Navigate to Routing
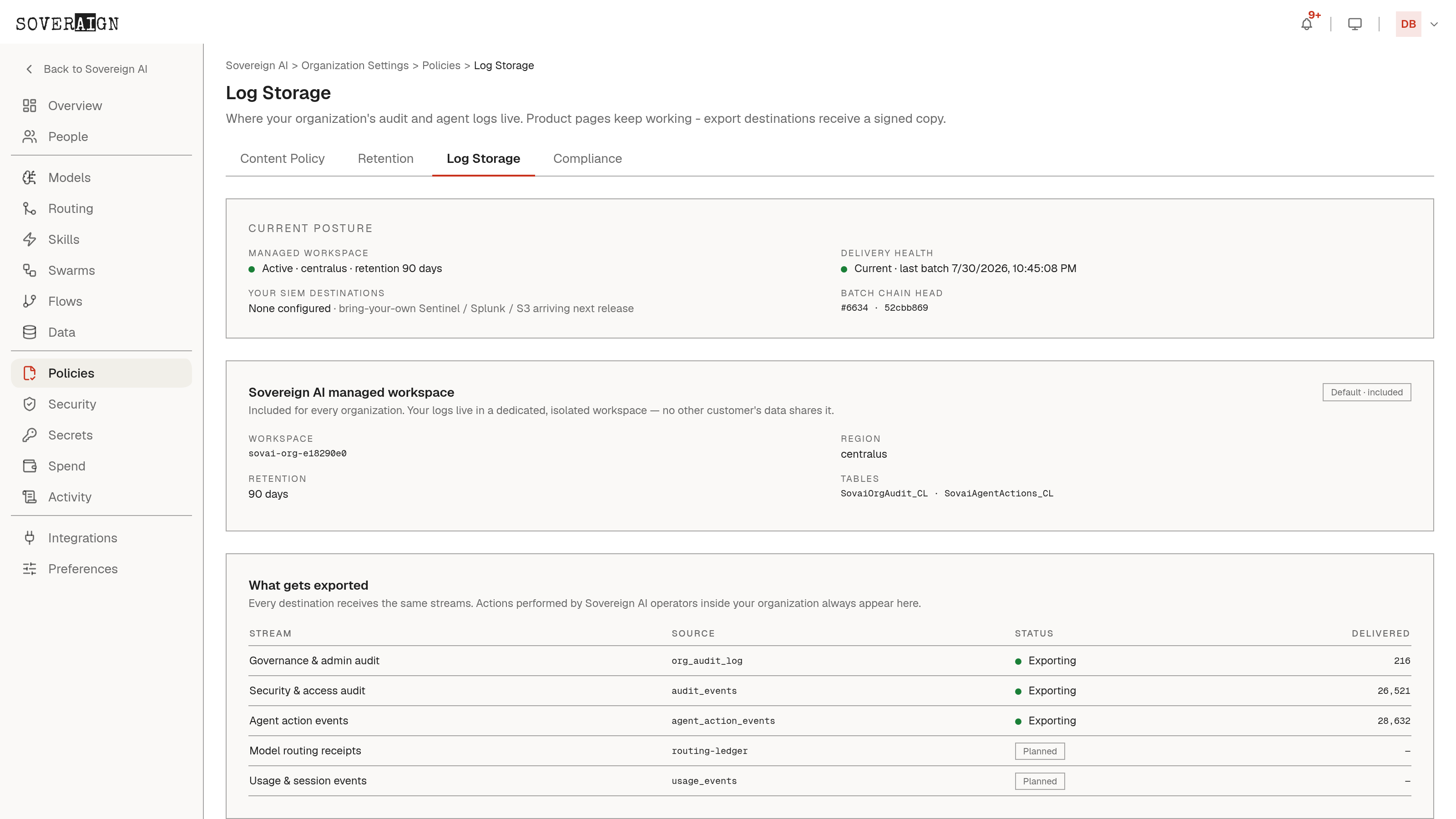 point(101,208)
